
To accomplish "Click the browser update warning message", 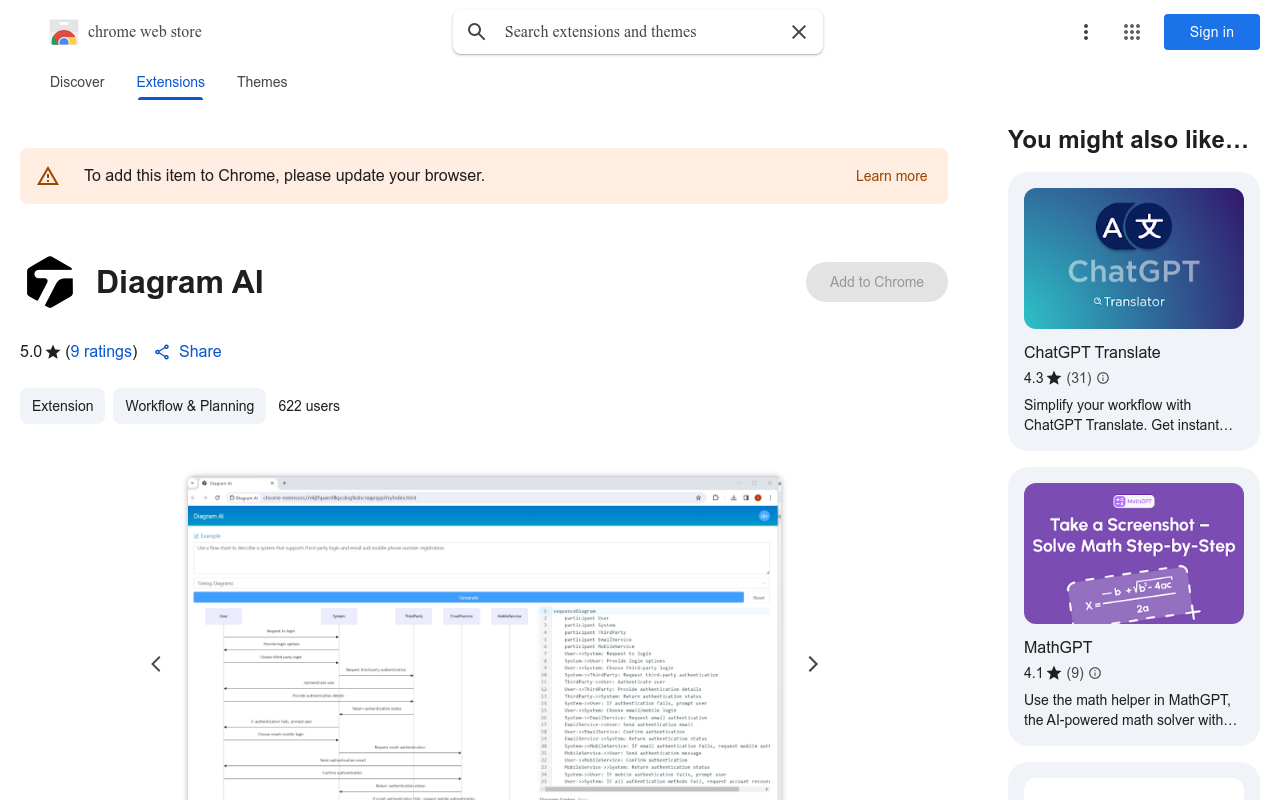I will [284, 176].
